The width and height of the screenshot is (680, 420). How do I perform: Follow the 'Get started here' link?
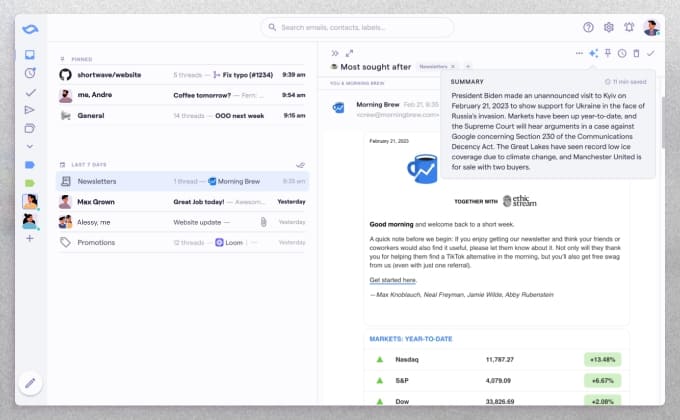coord(393,280)
